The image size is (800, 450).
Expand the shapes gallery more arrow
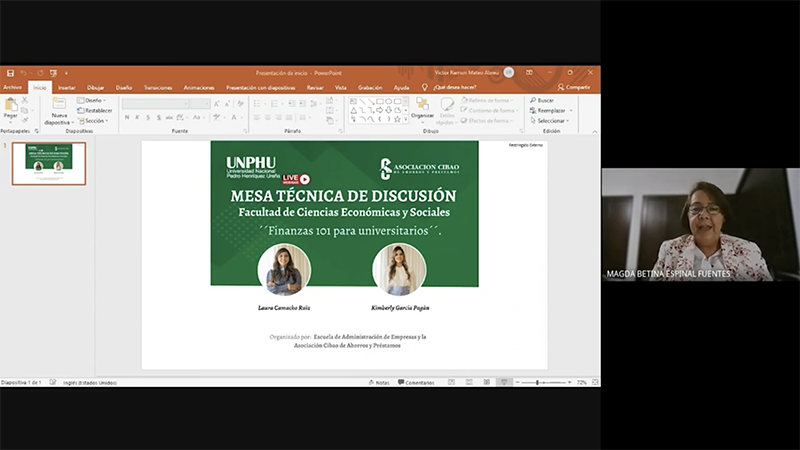(406, 119)
